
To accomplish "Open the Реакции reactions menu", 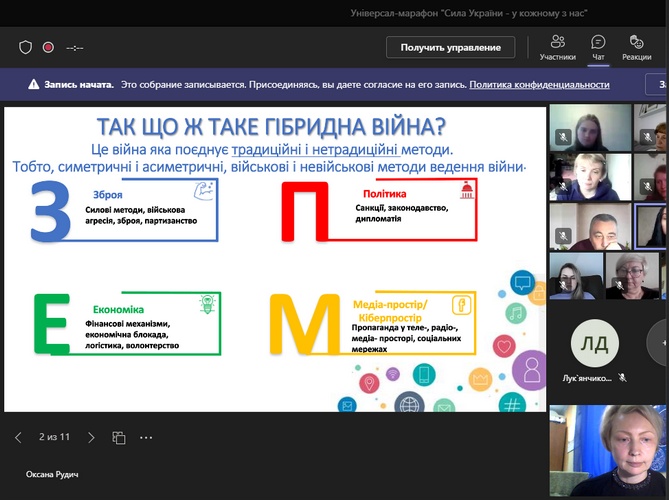I will tap(635, 47).
